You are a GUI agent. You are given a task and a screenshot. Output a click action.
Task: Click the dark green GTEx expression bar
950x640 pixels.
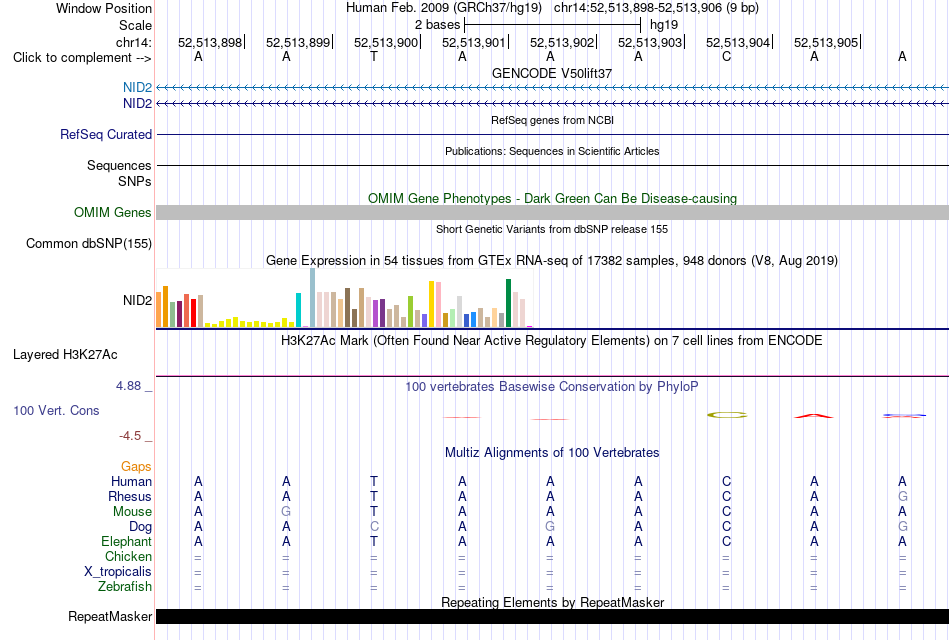(x=508, y=303)
